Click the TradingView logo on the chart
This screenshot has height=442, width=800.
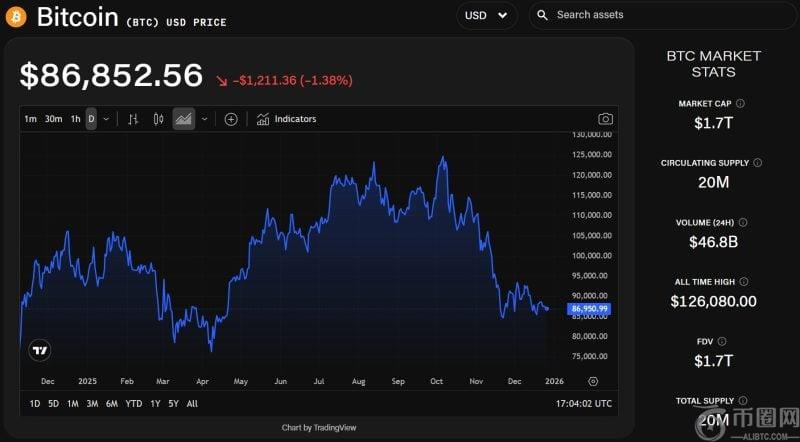pos(40,350)
